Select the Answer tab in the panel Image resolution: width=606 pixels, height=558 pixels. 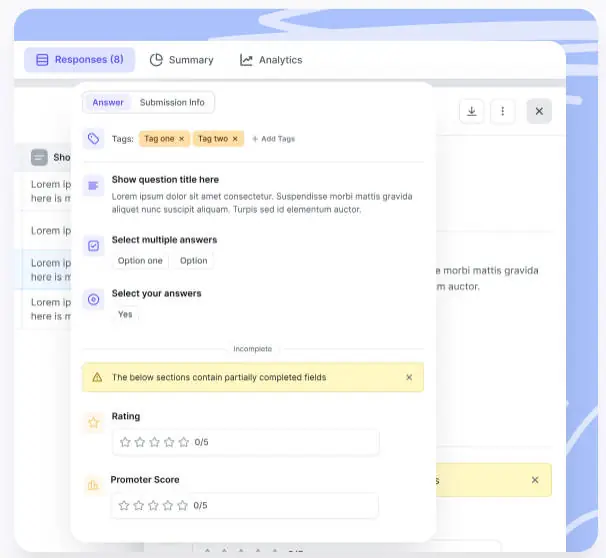click(x=108, y=102)
